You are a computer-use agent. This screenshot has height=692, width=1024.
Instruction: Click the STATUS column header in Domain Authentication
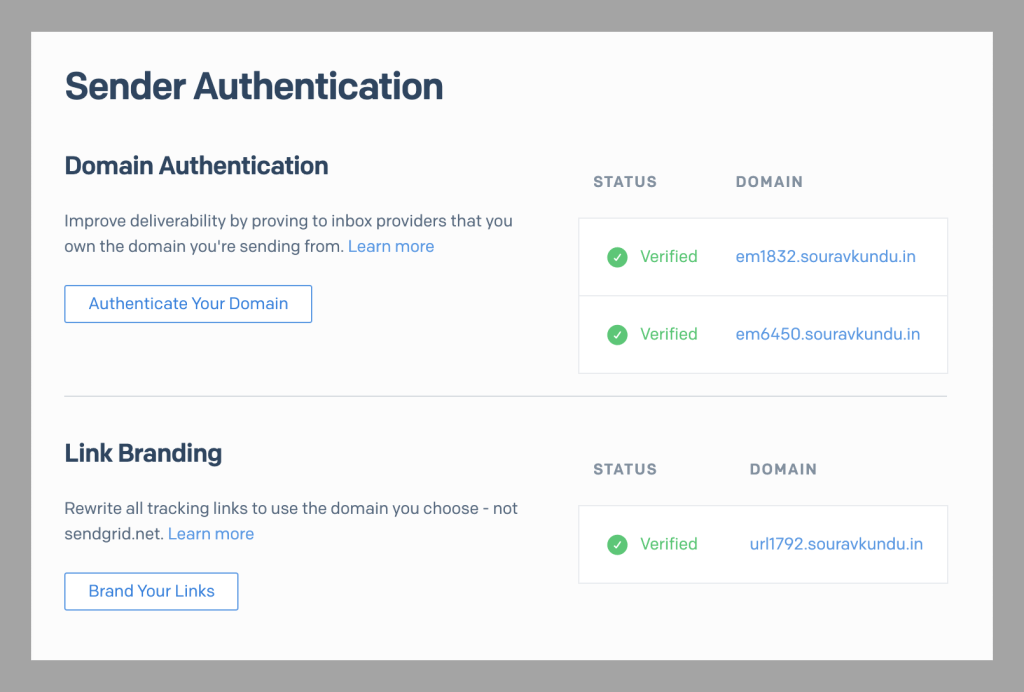[625, 182]
